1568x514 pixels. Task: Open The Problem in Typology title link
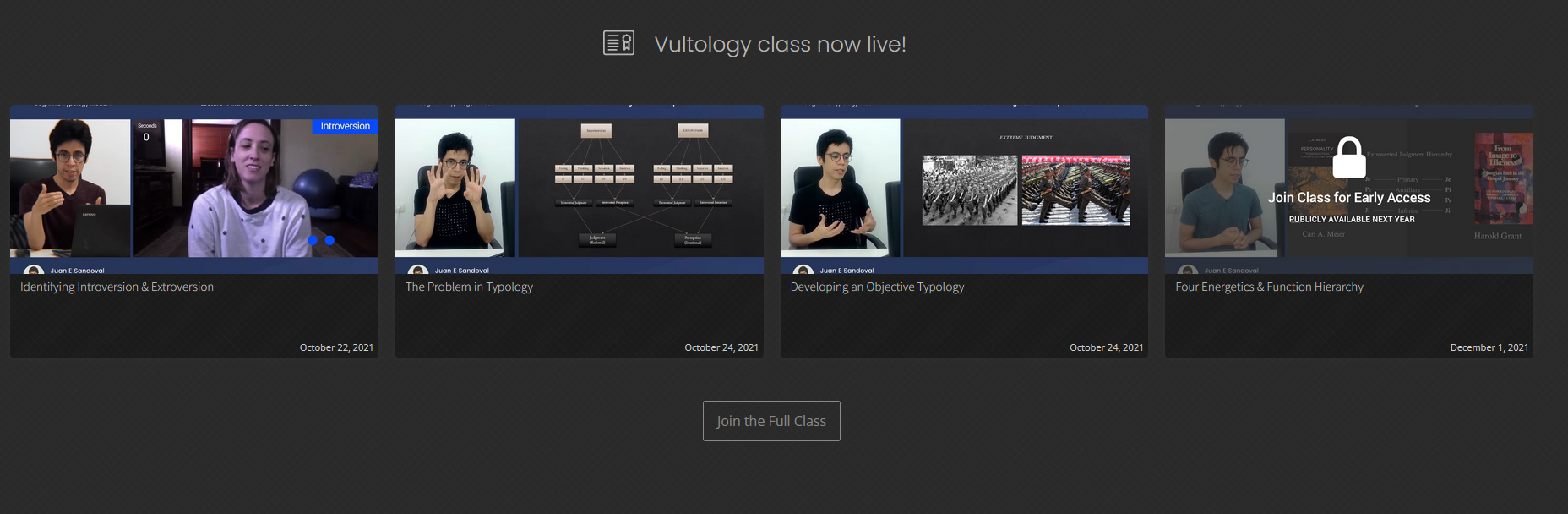click(x=469, y=287)
